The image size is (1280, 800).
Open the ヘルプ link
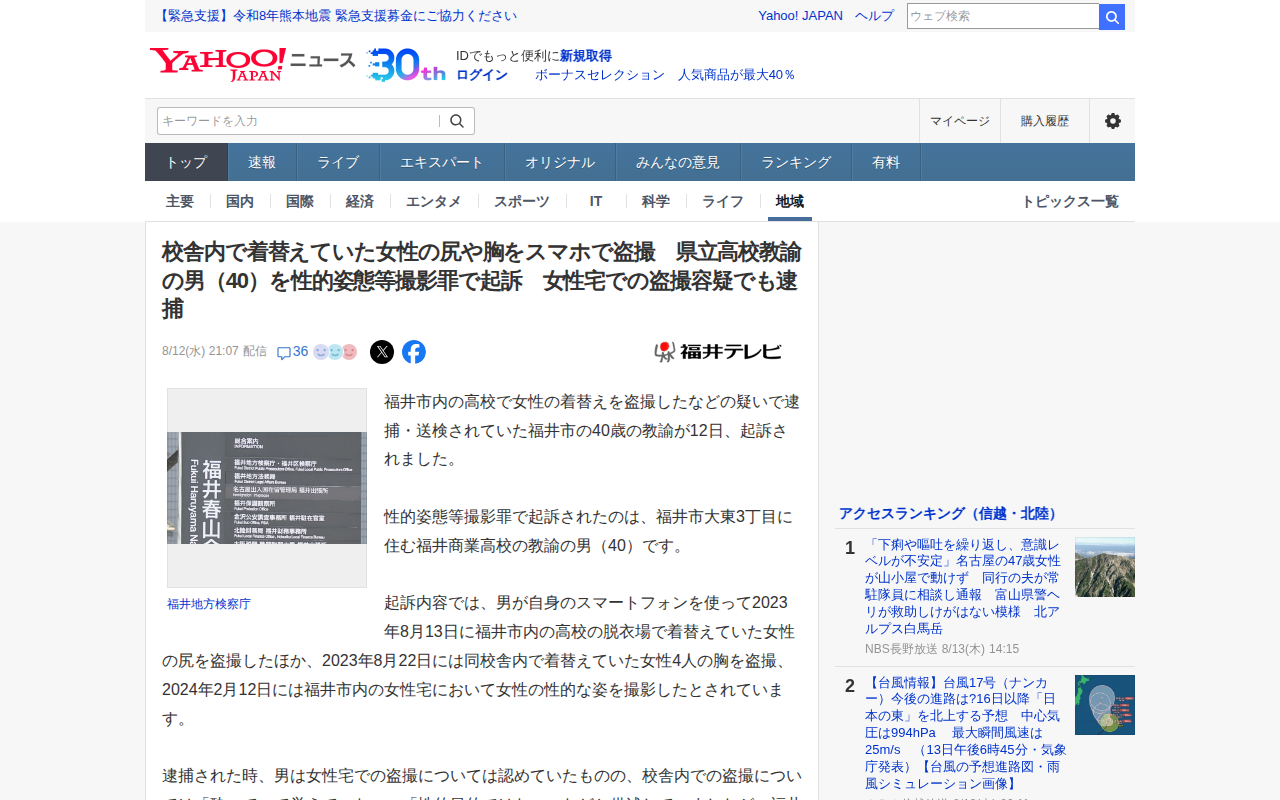pos(874,16)
